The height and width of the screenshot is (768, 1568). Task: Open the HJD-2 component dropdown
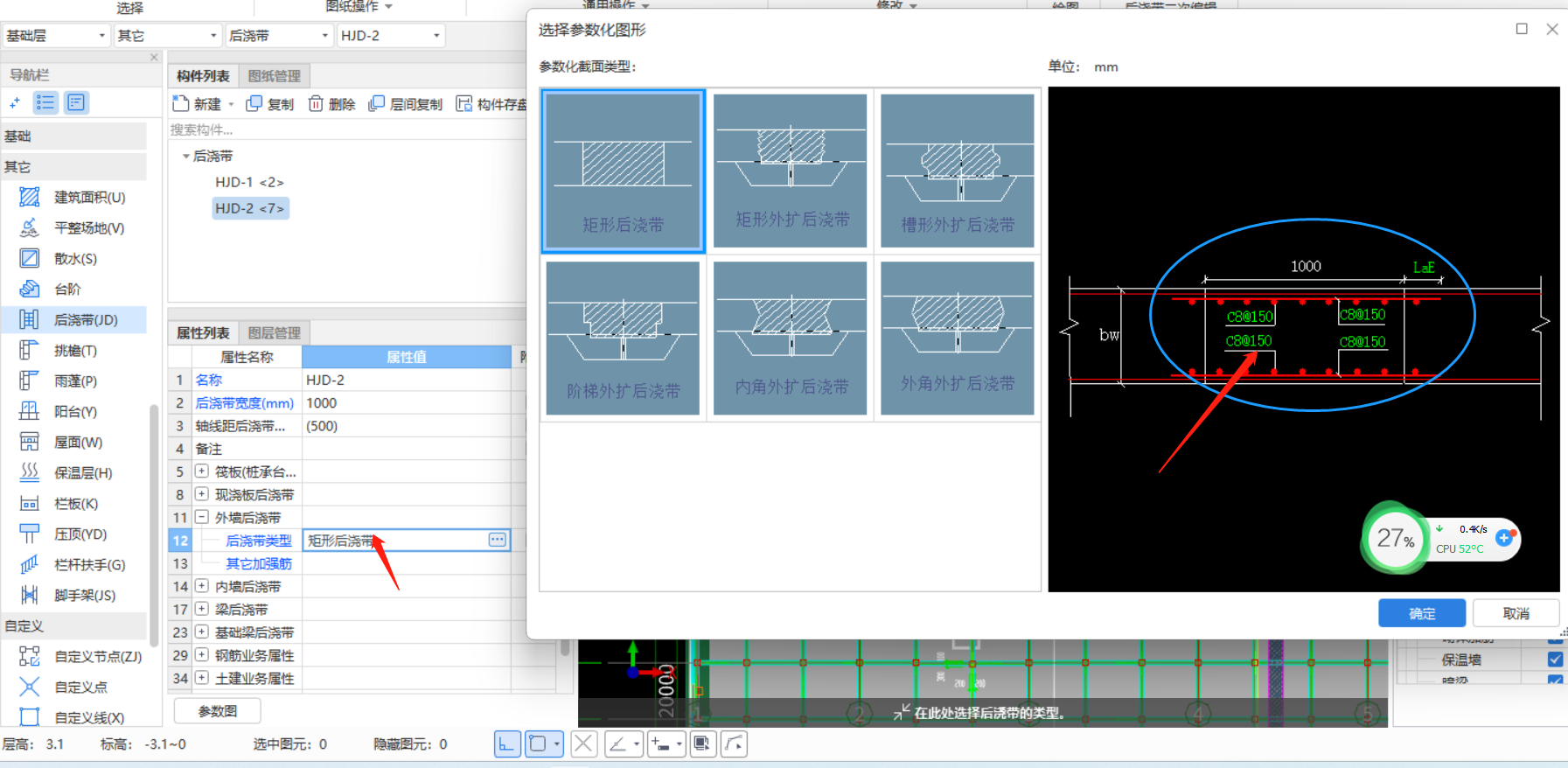tap(391, 36)
